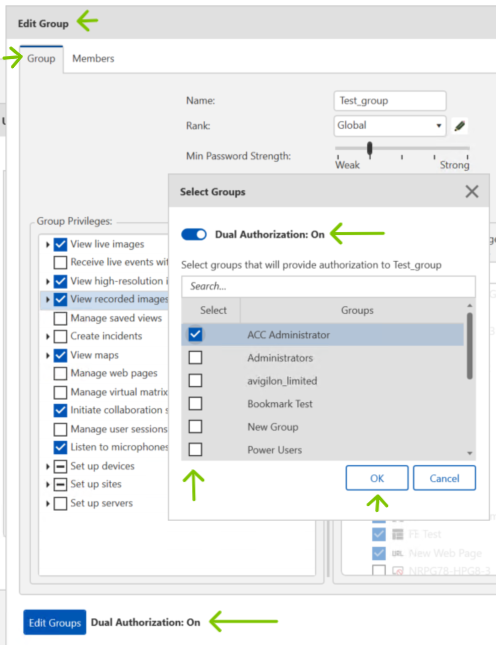This screenshot has width=496, height=645.
Task: Check Manage web pages privilege
Action: click(60, 374)
